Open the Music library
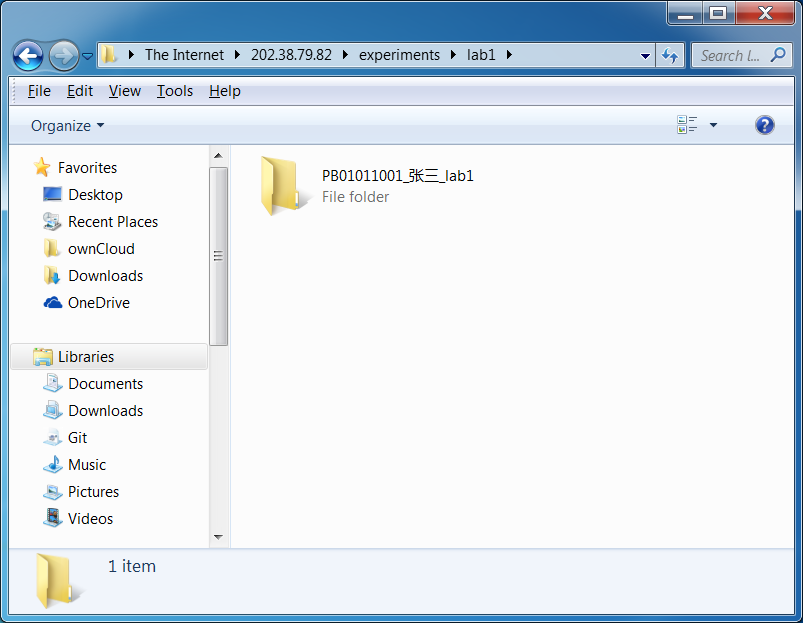This screenshot has width=803, height=623. click(x=87, y=465)
